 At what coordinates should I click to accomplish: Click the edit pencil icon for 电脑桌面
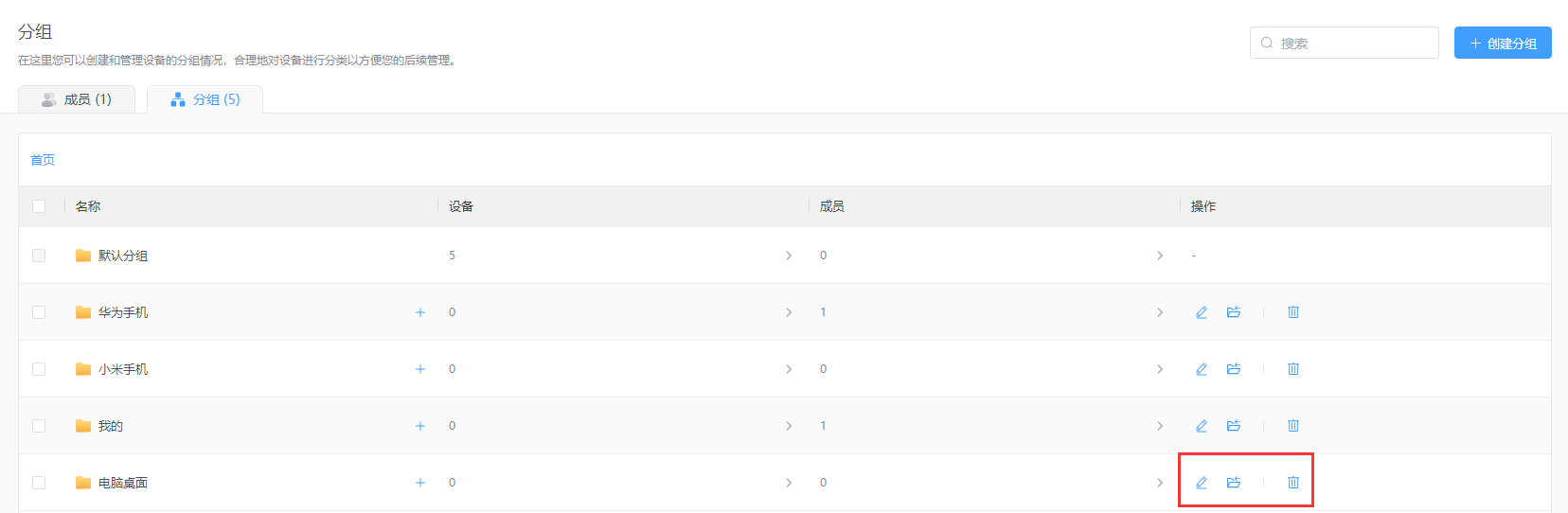[1202, 483]
